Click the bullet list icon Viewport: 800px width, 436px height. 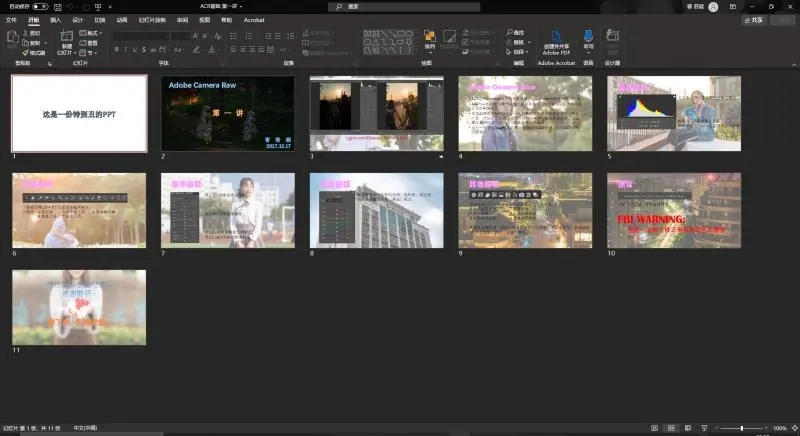[x=234, y=36]
